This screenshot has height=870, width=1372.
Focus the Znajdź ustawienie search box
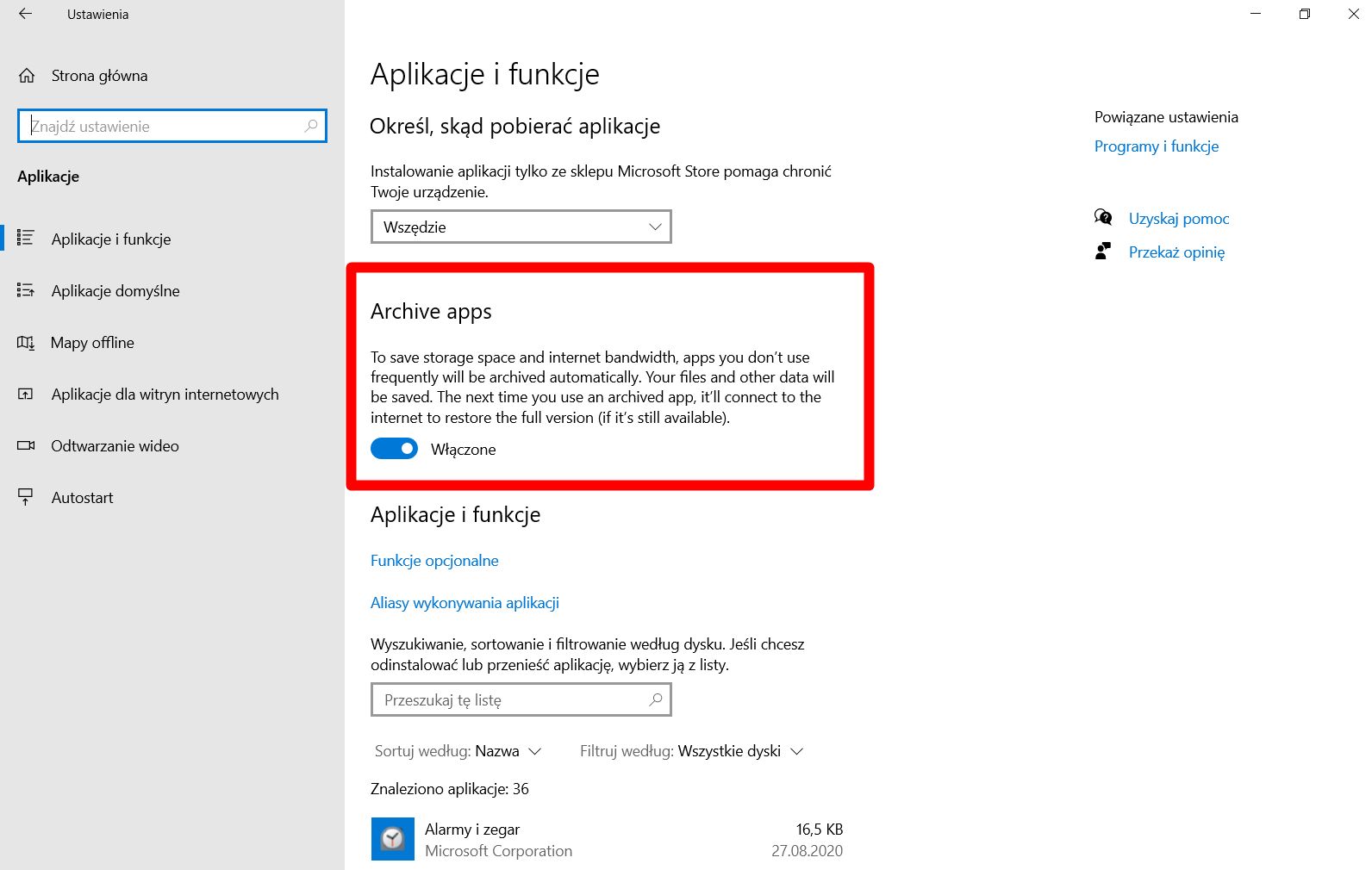tap(172, 126)
